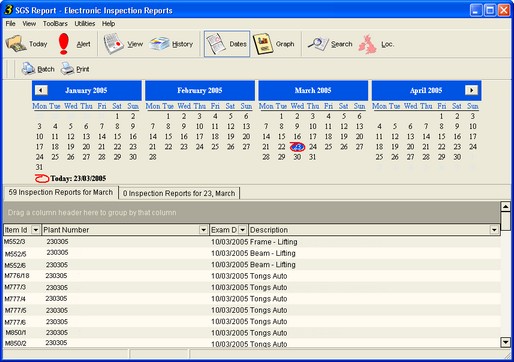This screenshot has width=514, height=362.
Task: Click the Print printer icon
Action: tap(67, 69)
